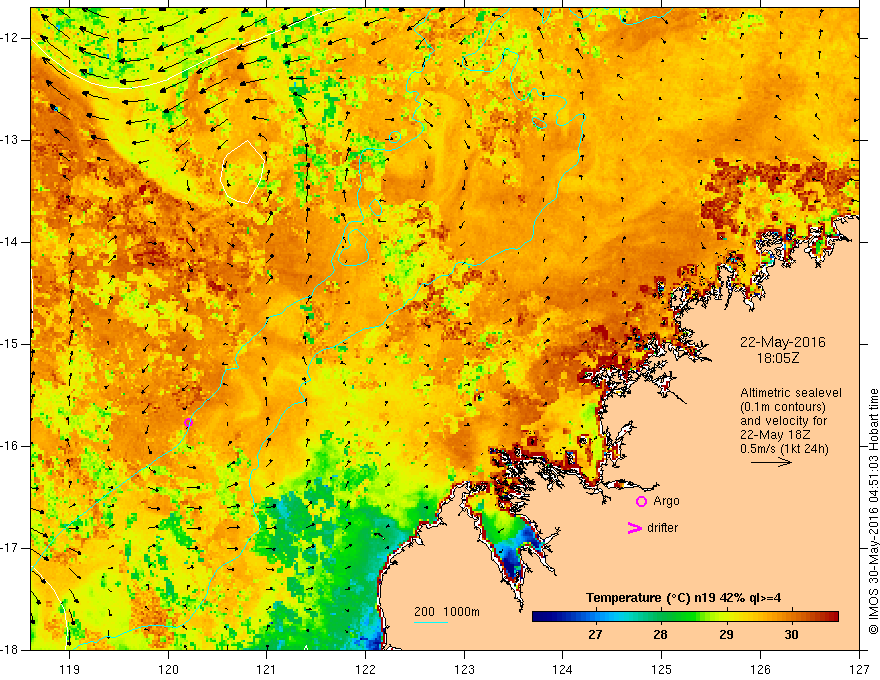The width and height of the screenshot is (880, 680).
Task: Click the 'Argo' legend label
Action: pyautogui.click(x=666, y=501)
